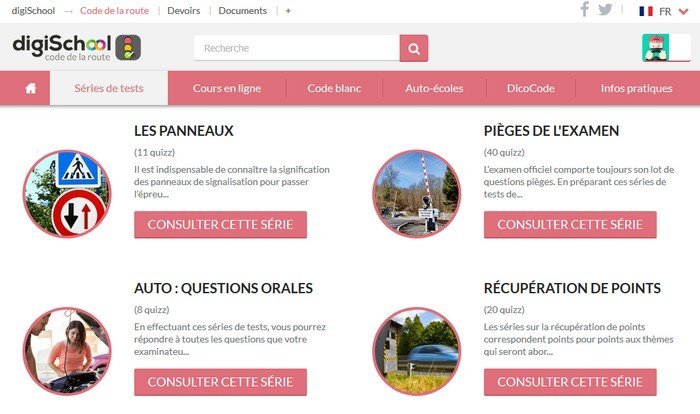Click the French flag icon

tap(646, 11)
